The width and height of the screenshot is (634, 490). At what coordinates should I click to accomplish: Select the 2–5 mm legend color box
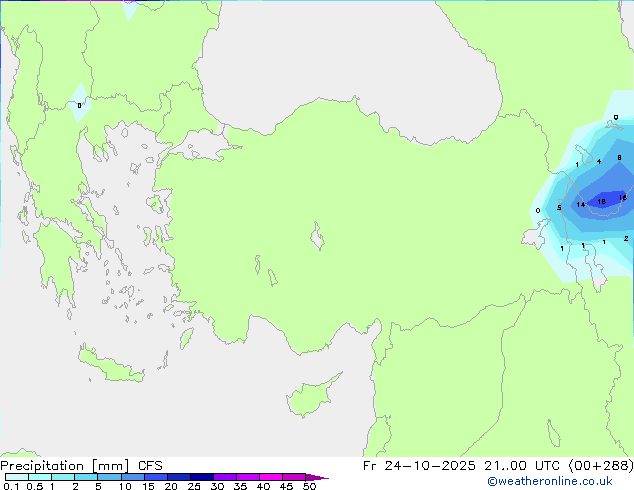(86, 477)
